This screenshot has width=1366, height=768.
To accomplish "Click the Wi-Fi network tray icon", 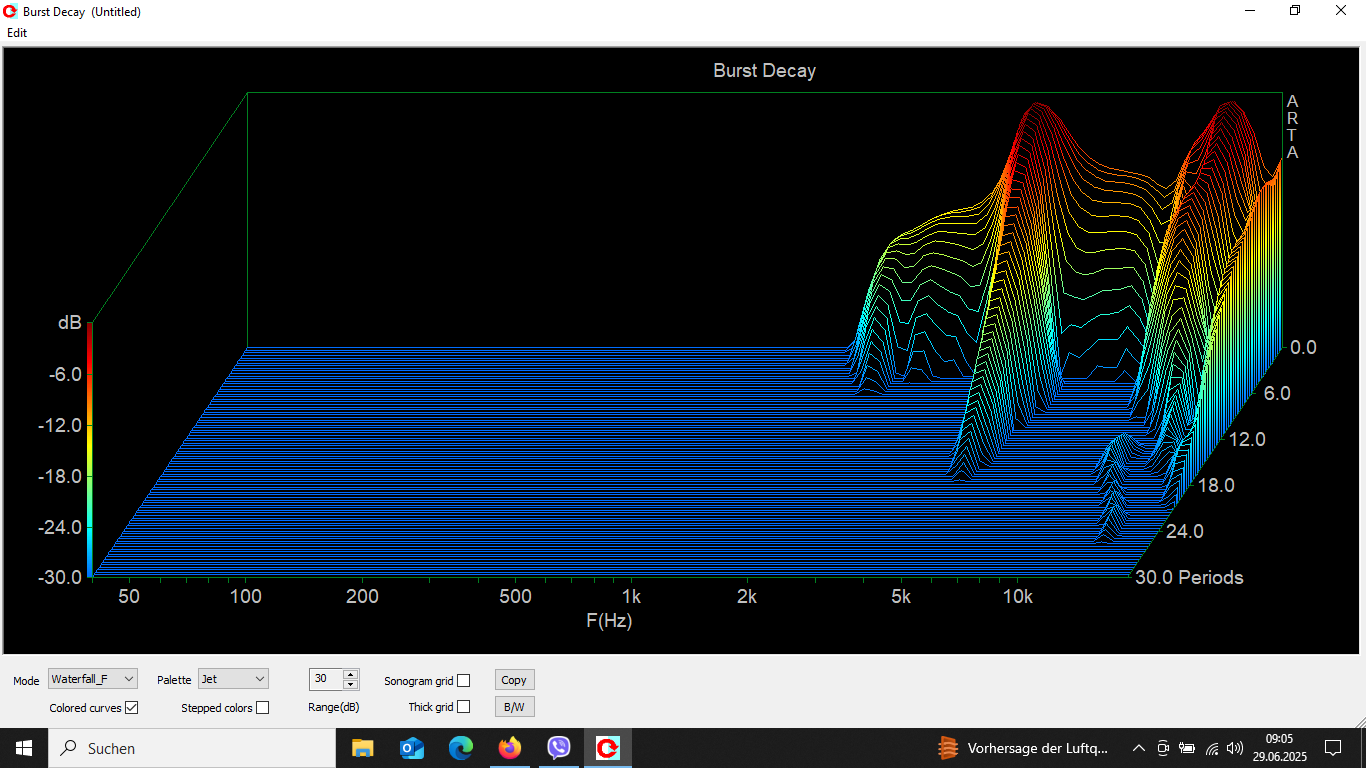I will [x=1212, y=748].
